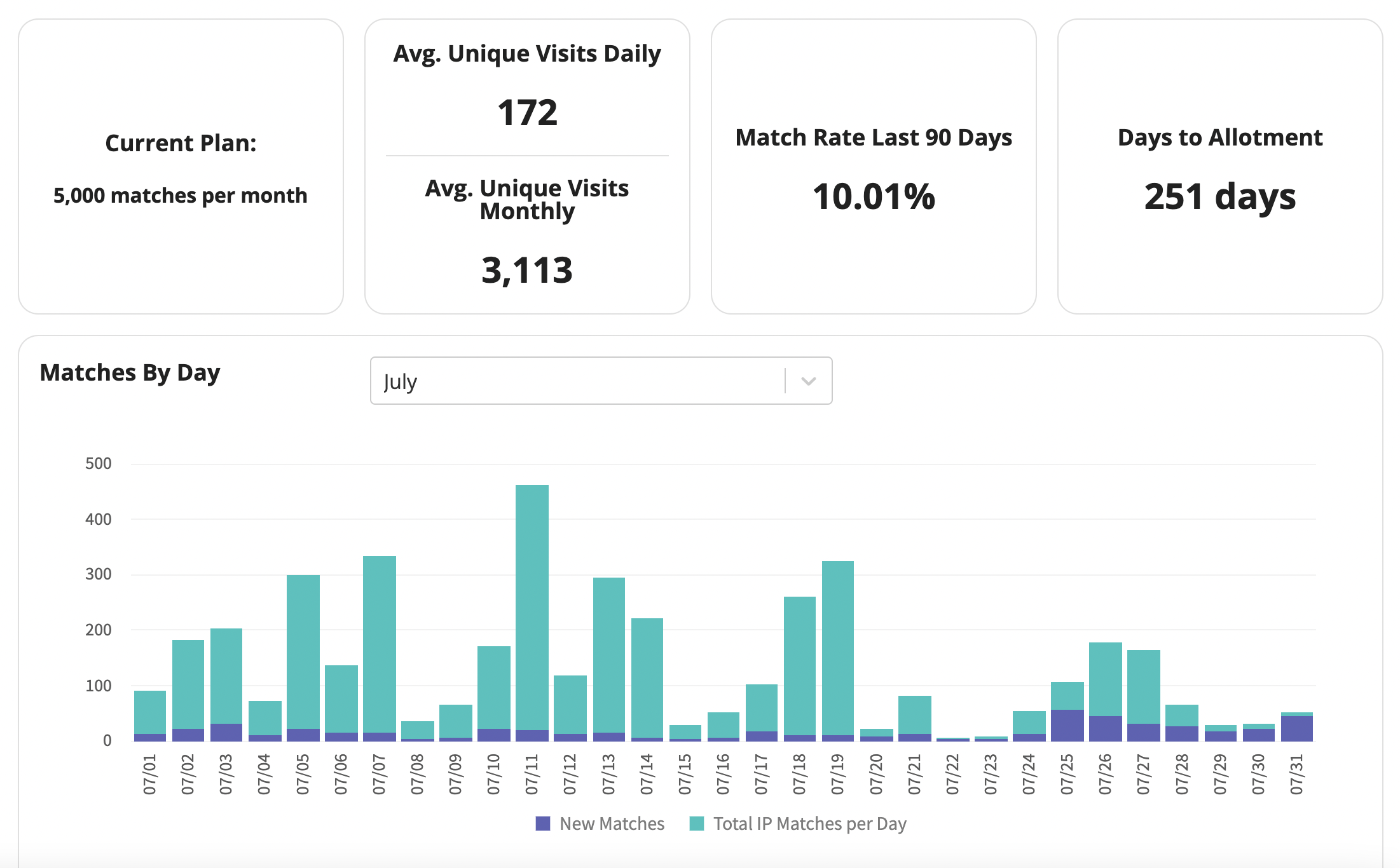Click the 07/05 teal bar
Image resolution: width=1400 pixels, height=868 pixels.
303,652
